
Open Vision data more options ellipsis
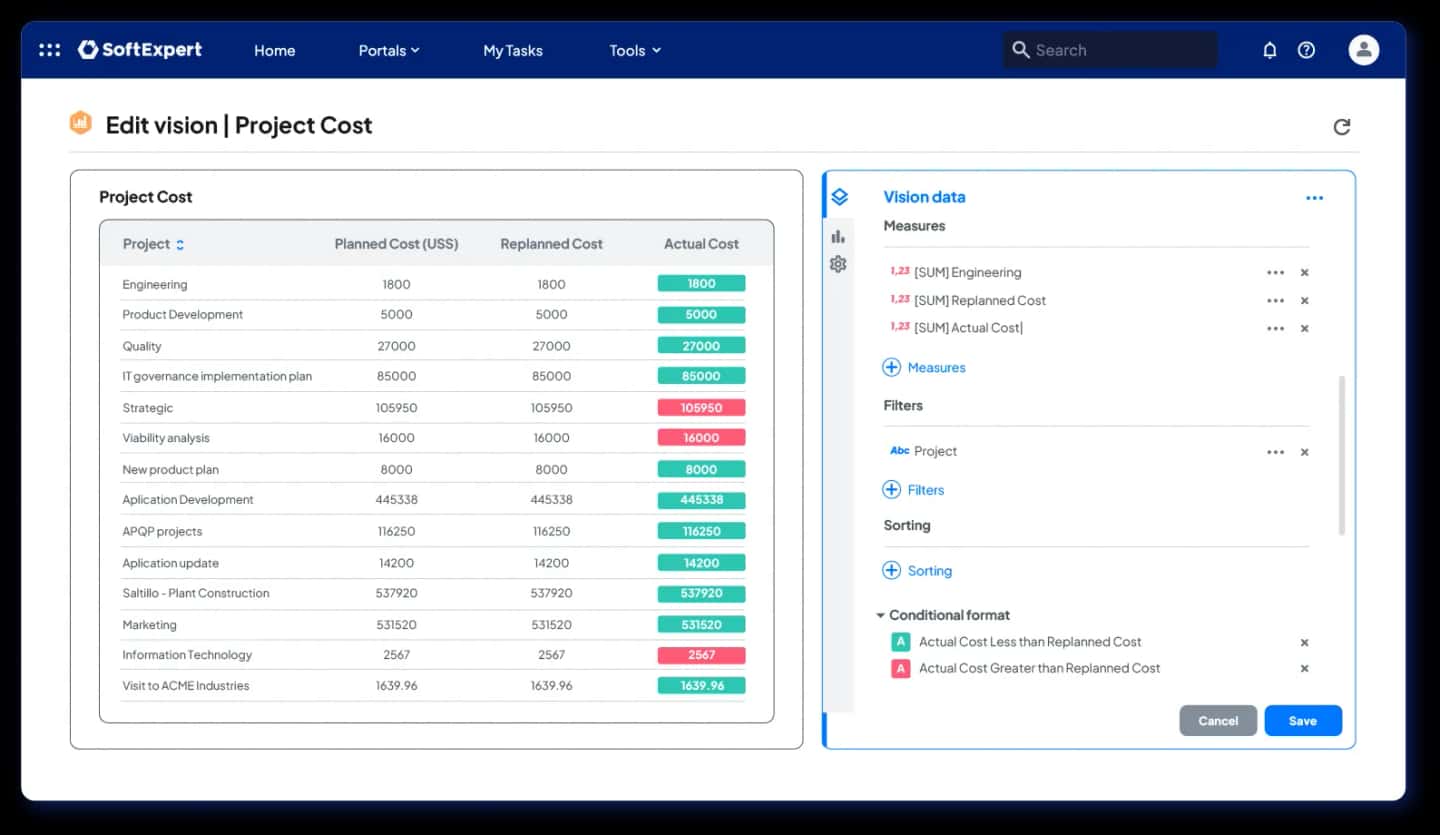[1314, 198]
